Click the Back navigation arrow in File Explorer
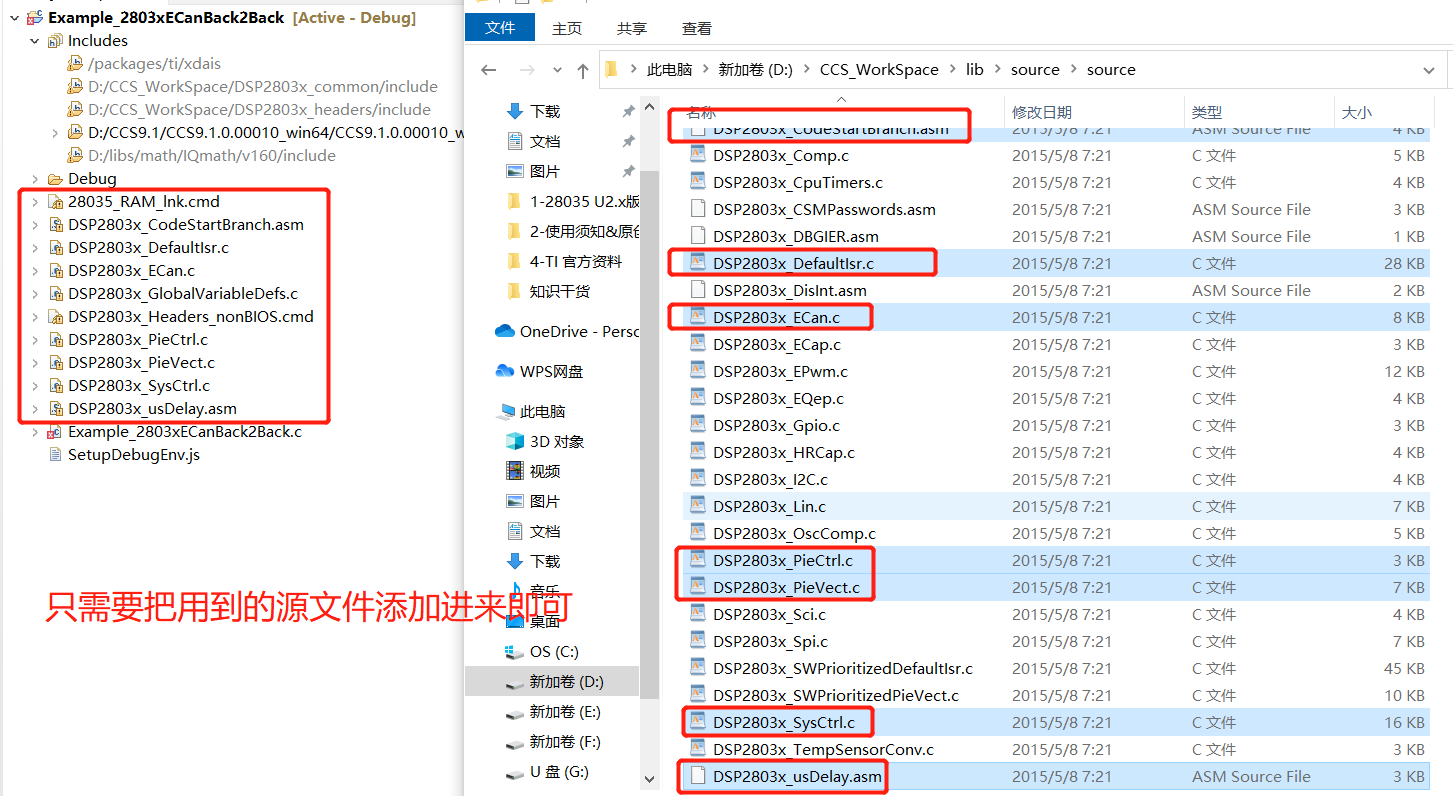Image resolution: width=1453 pixels, height=796 pixels. click(x=487, y=68)
